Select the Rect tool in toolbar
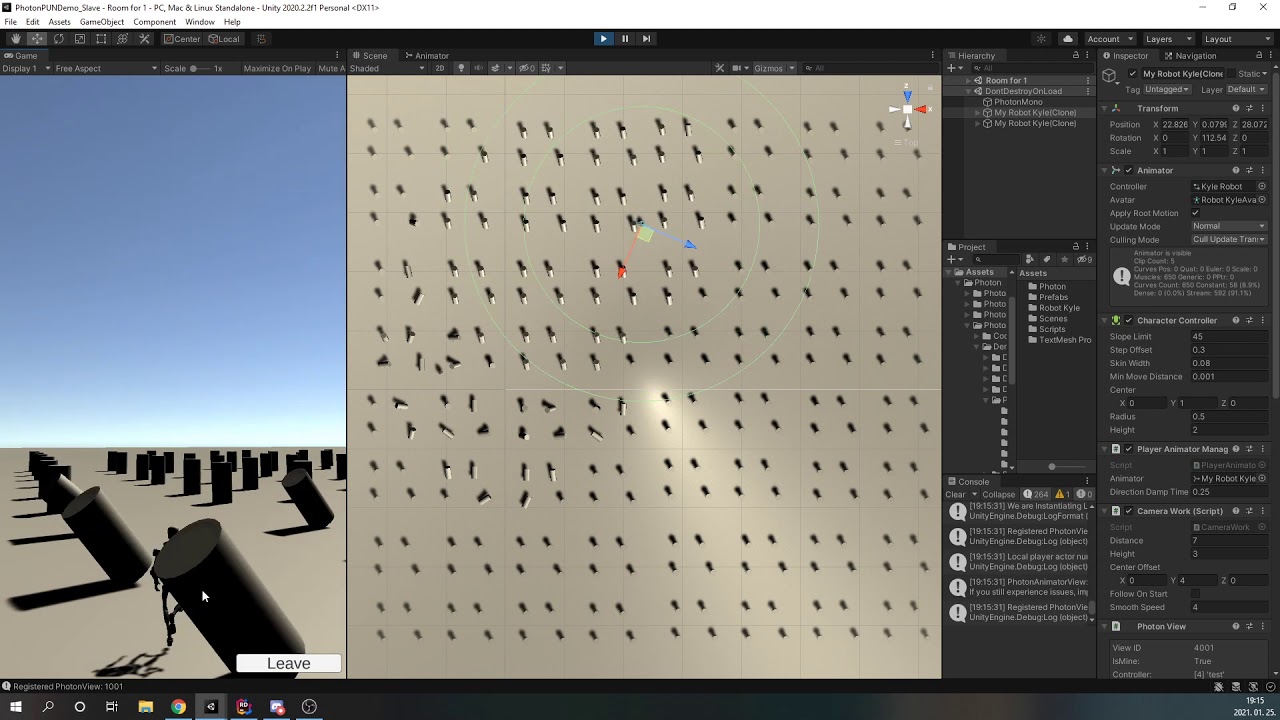 pos(101,39)
